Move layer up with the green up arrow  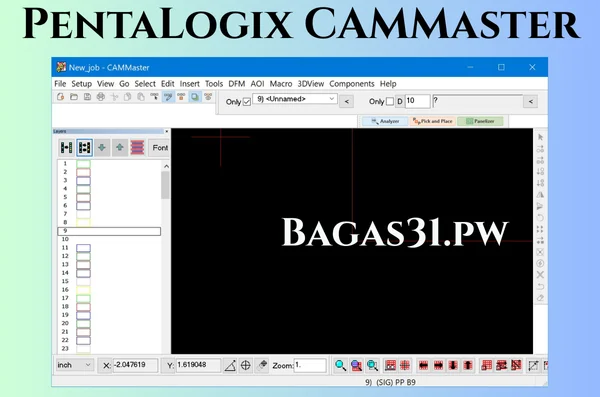[x=120, y=147]
